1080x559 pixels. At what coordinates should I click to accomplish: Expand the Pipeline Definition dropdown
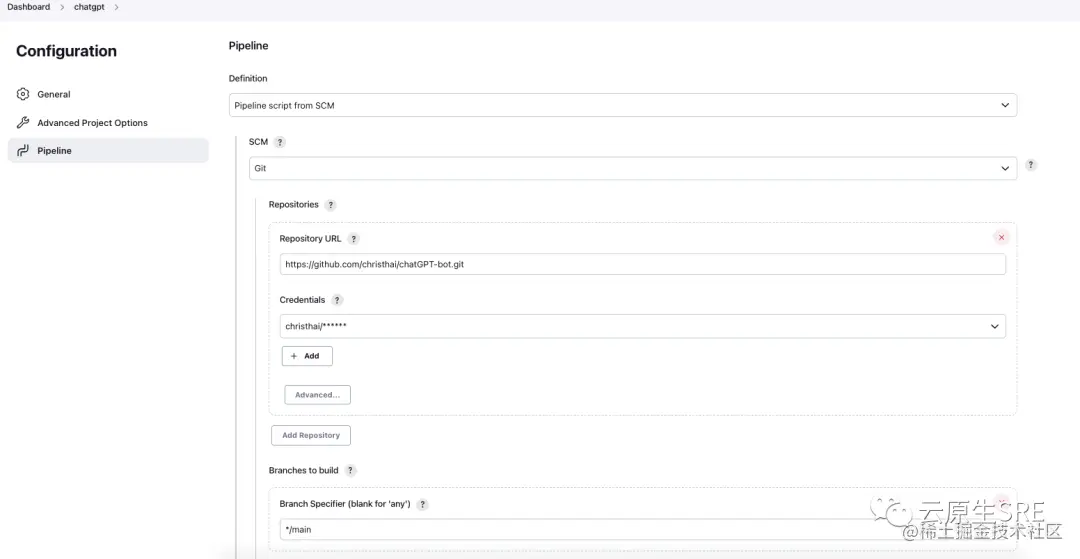tap(622, 105)
